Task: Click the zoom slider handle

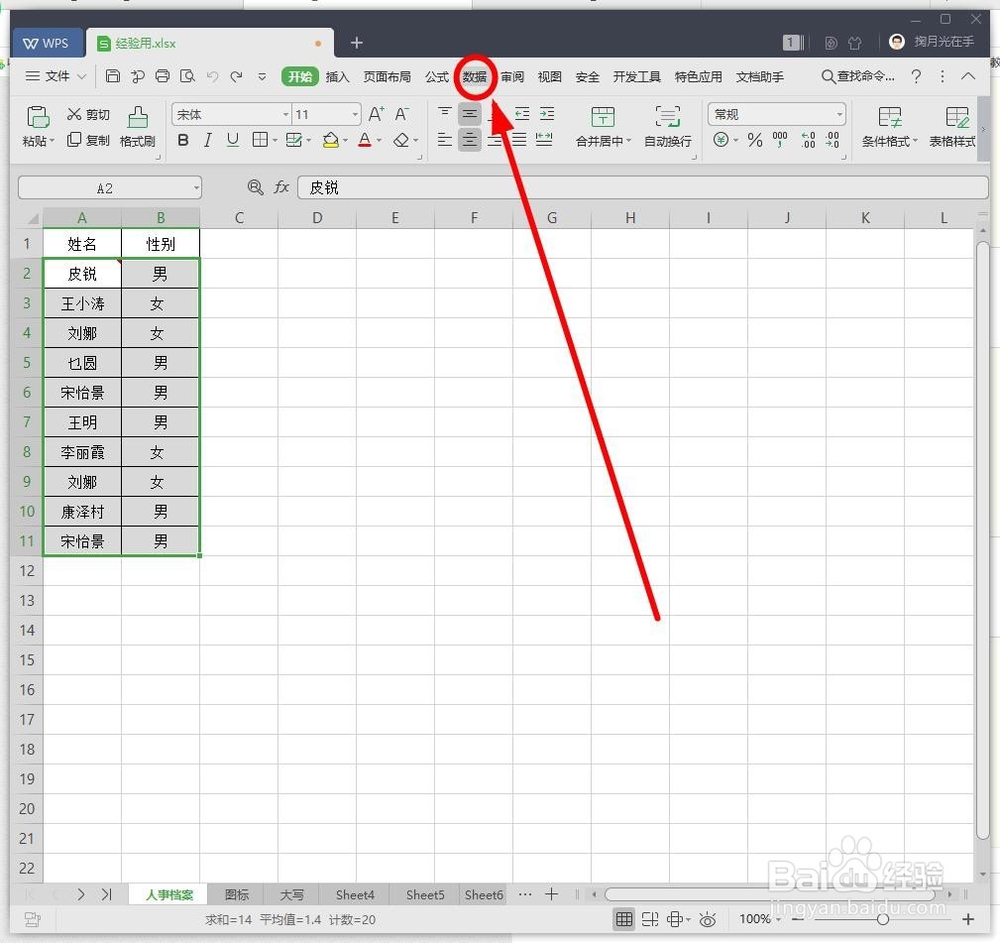Action: pos(883,919)
